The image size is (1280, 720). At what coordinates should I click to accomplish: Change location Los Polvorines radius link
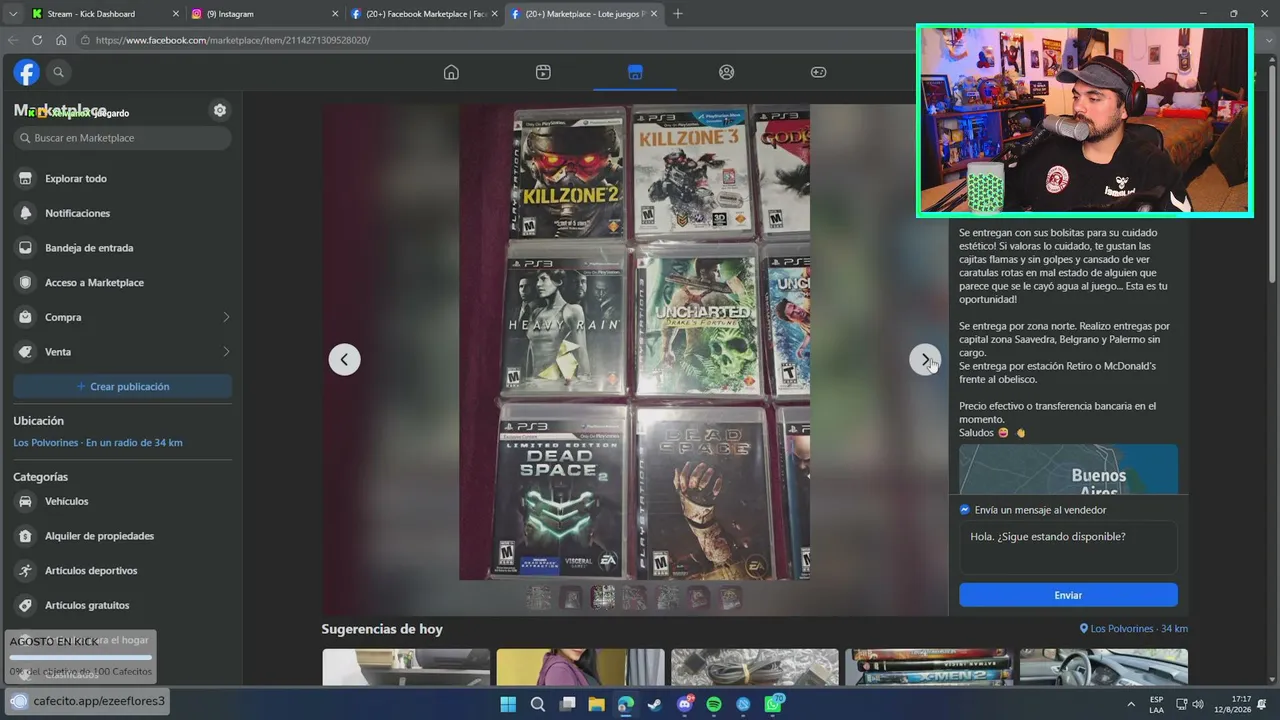(x=98, y=443)
